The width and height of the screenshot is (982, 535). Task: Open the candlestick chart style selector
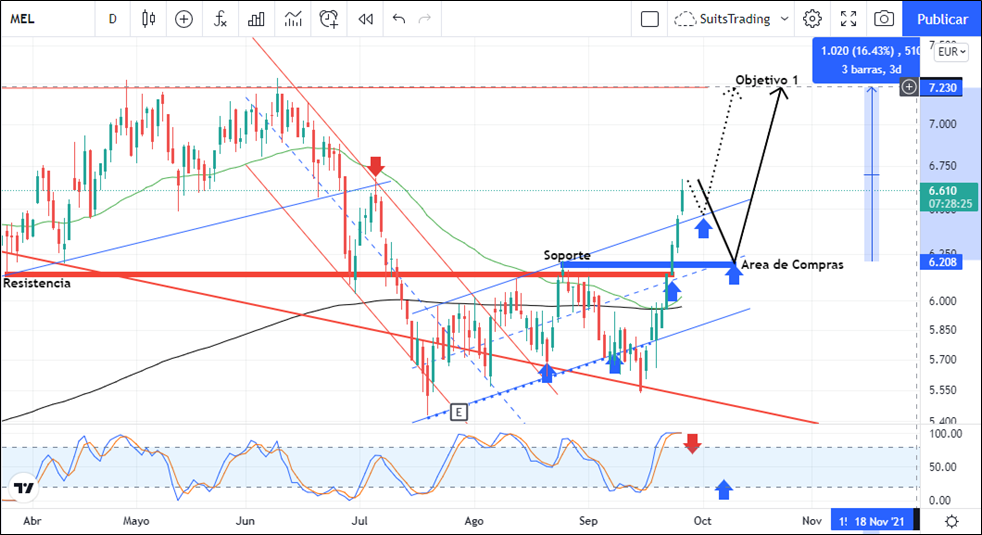pos(149,18)
